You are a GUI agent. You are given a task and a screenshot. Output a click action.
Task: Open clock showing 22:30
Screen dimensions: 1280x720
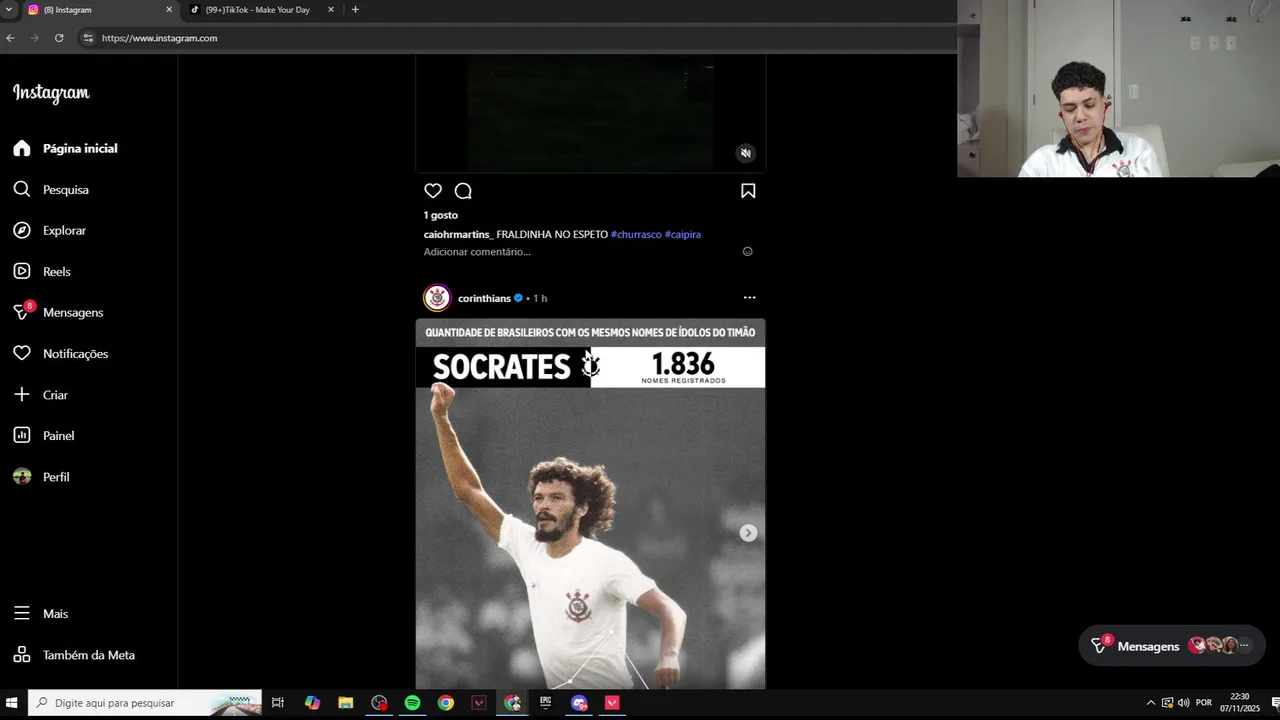point(1240,703)
